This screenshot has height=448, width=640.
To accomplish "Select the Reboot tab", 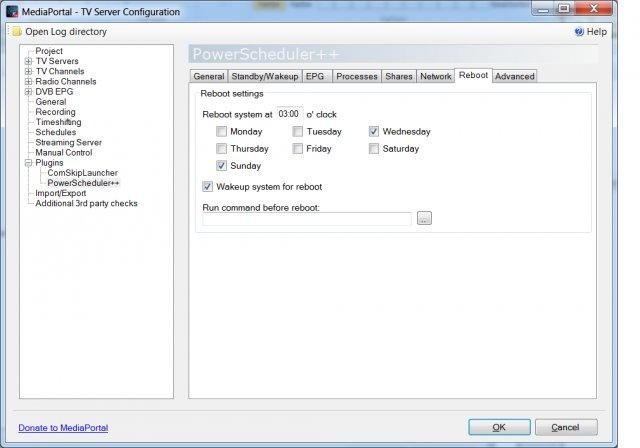I will [x=473, y=75].
